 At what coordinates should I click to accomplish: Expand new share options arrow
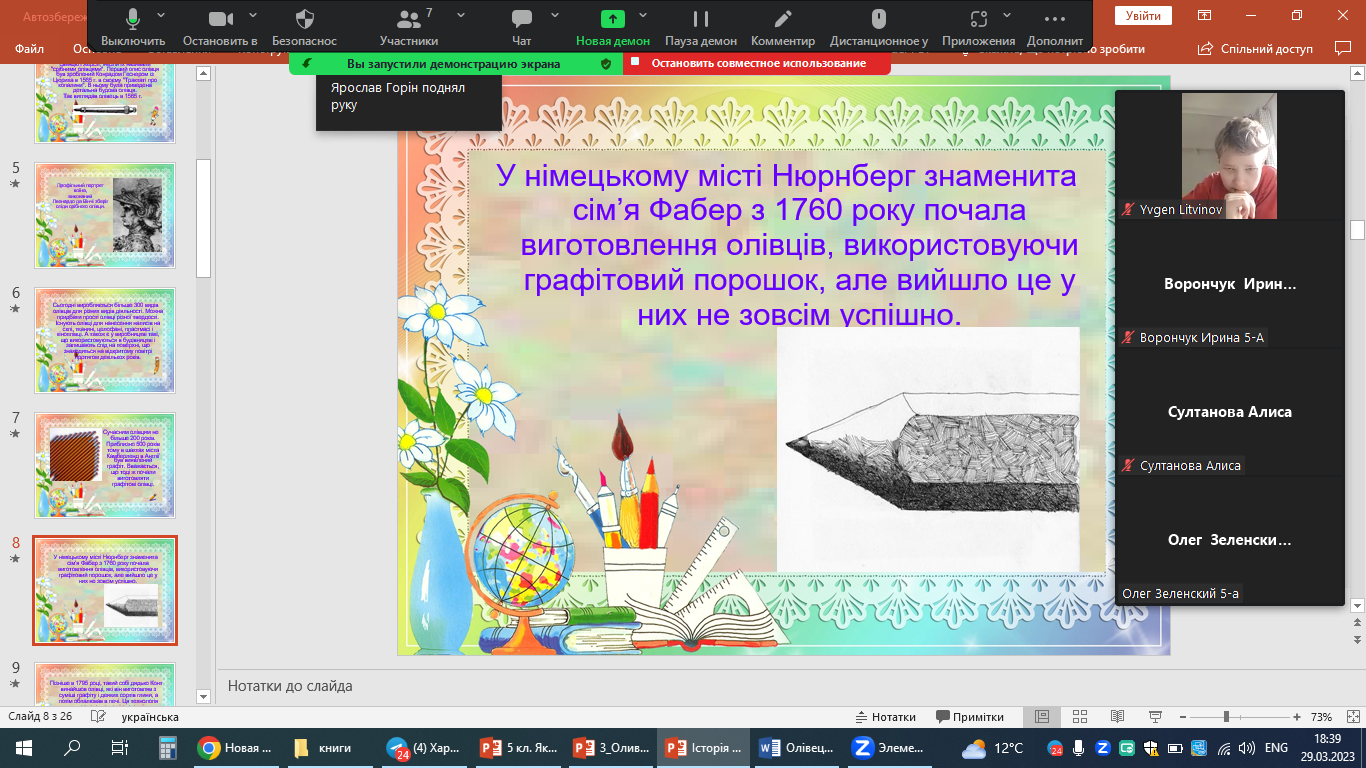pyautogui.click(x=642, y=16)
